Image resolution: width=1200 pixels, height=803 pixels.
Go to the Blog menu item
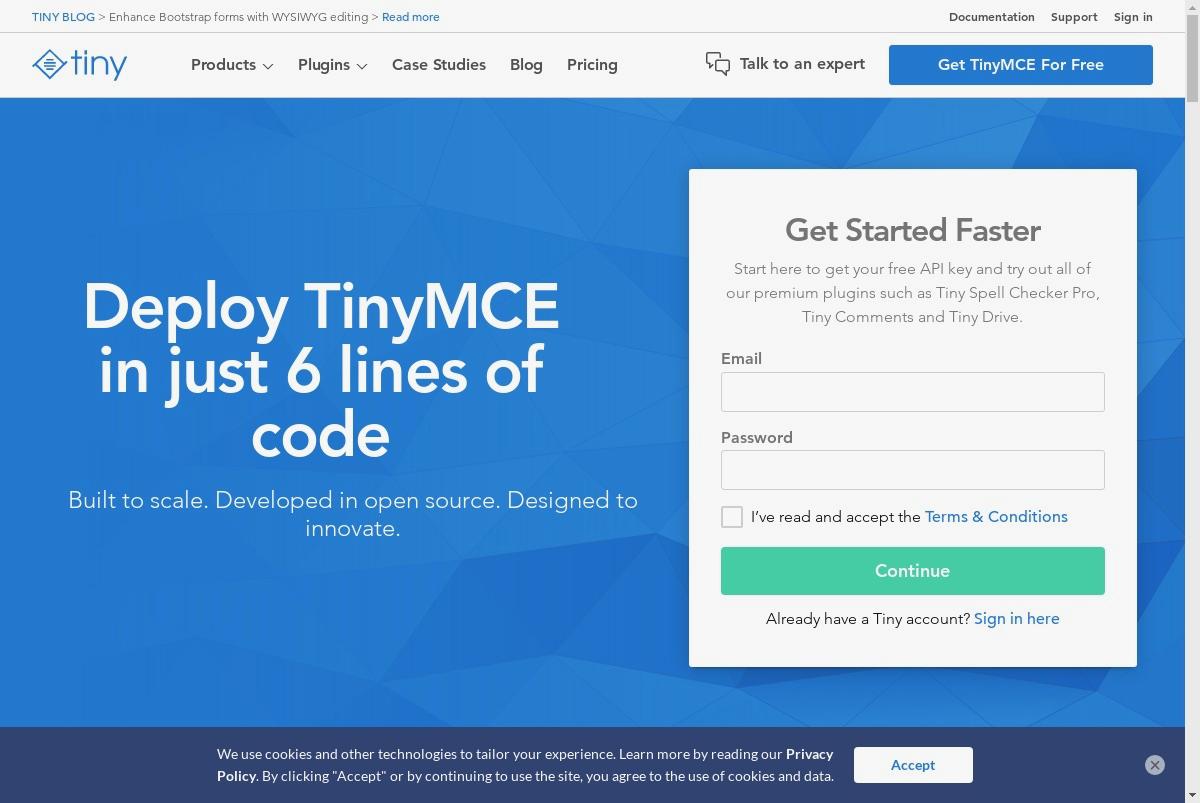click(x=526, y=65)
